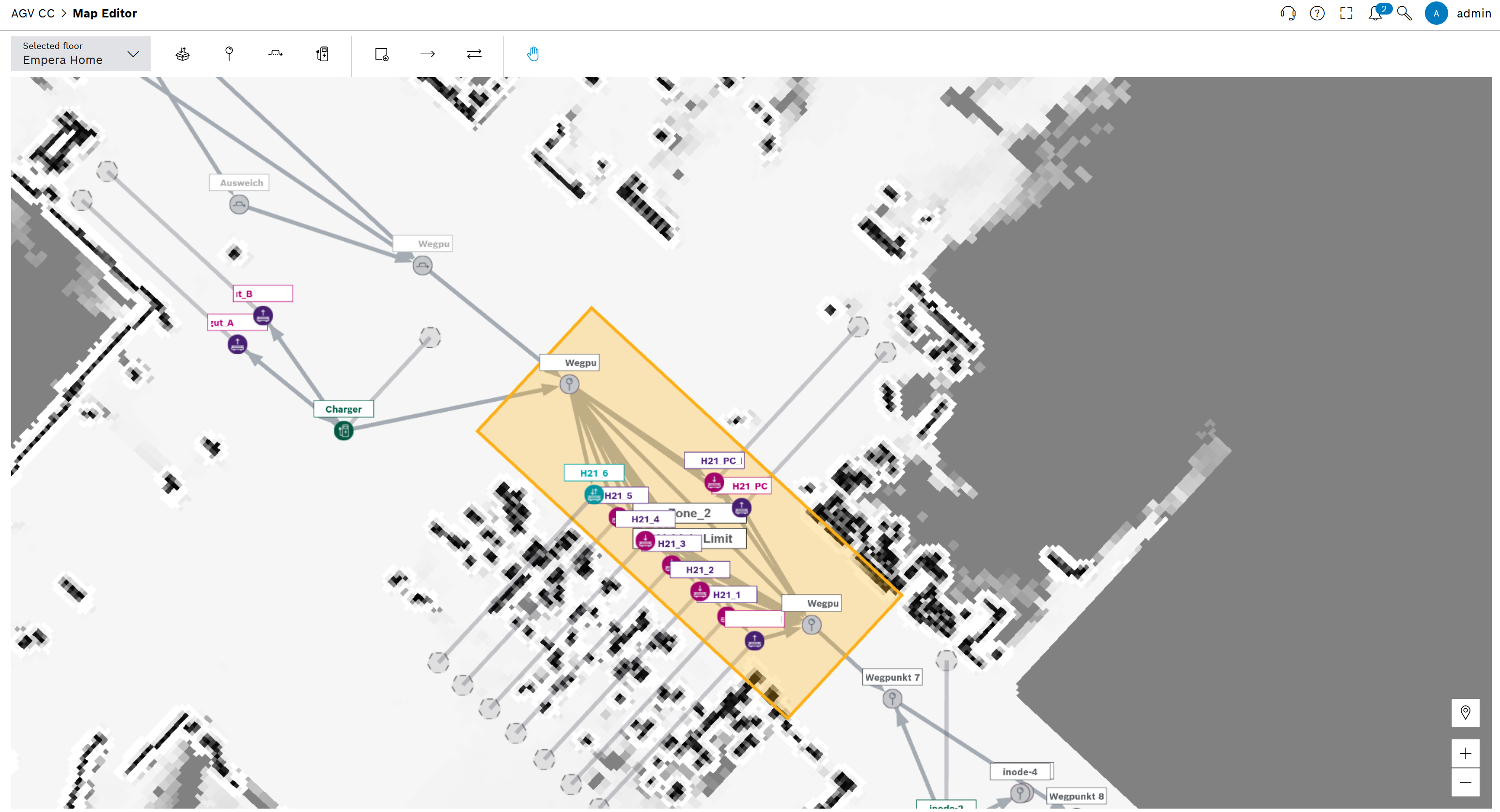Image resolution: width=1500 pixels, height=812 pixels.
Task: Open the help question mark
Action: 1317,14
